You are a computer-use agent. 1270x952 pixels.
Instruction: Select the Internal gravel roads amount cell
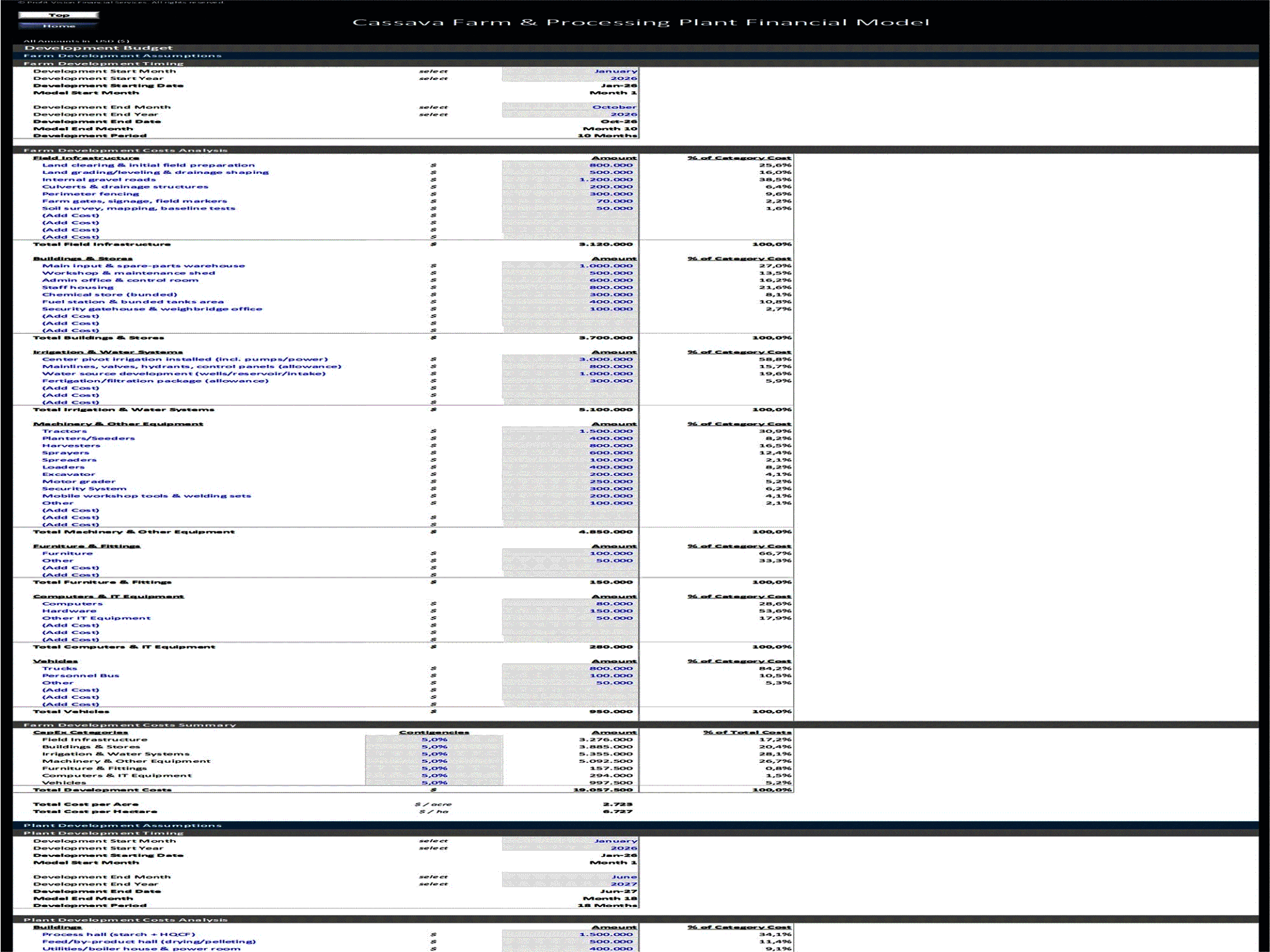570,180
